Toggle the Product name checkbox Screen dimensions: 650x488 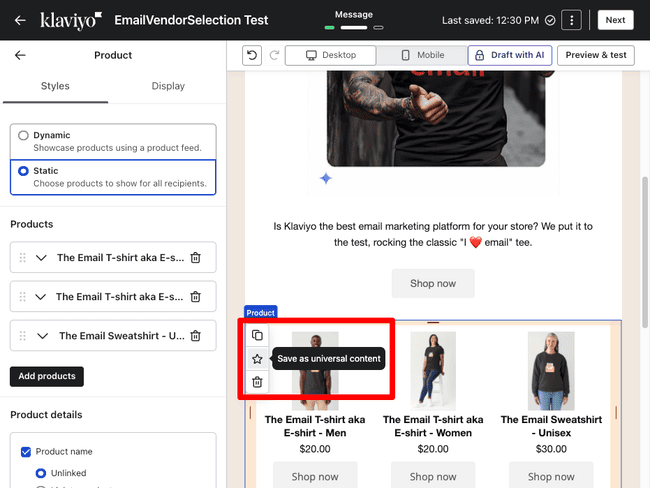coord(27,452)
